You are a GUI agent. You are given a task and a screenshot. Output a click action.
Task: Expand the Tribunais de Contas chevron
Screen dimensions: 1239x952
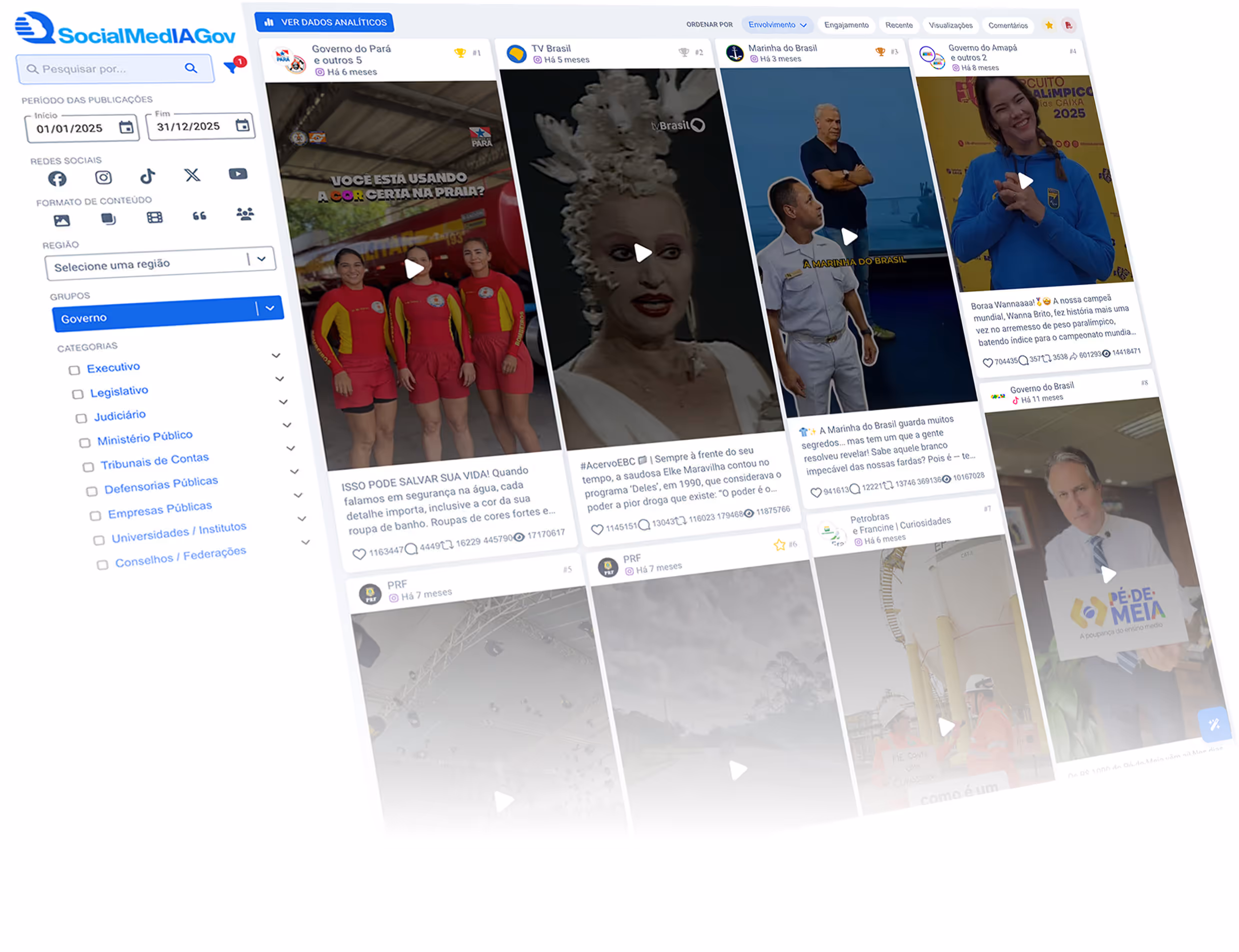tap(290, 448)
